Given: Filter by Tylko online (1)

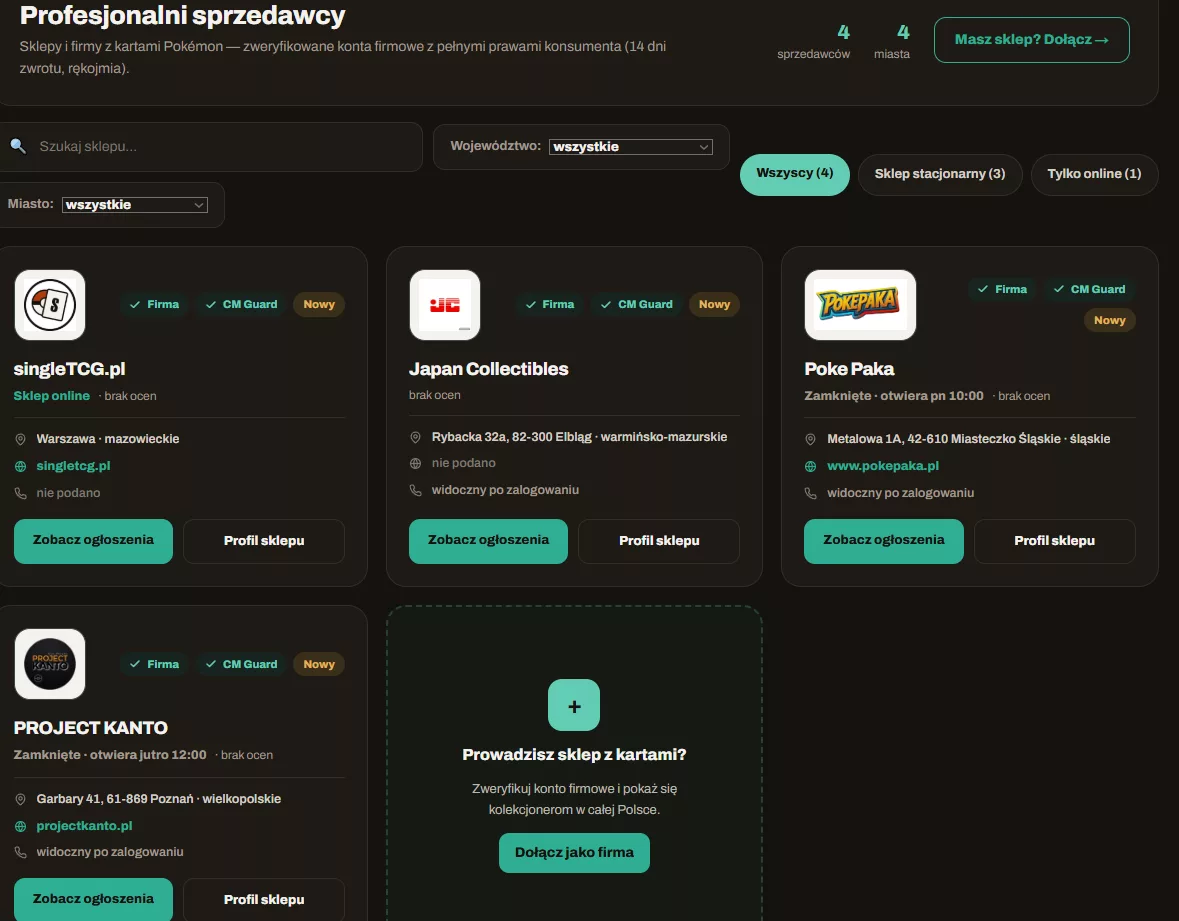Looking at the screenshot, I should (1094, 174).
